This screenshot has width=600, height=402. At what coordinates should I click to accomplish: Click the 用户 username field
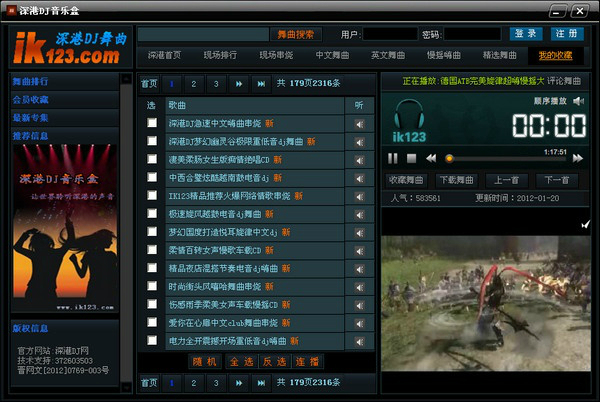click(x=390, y=34)
